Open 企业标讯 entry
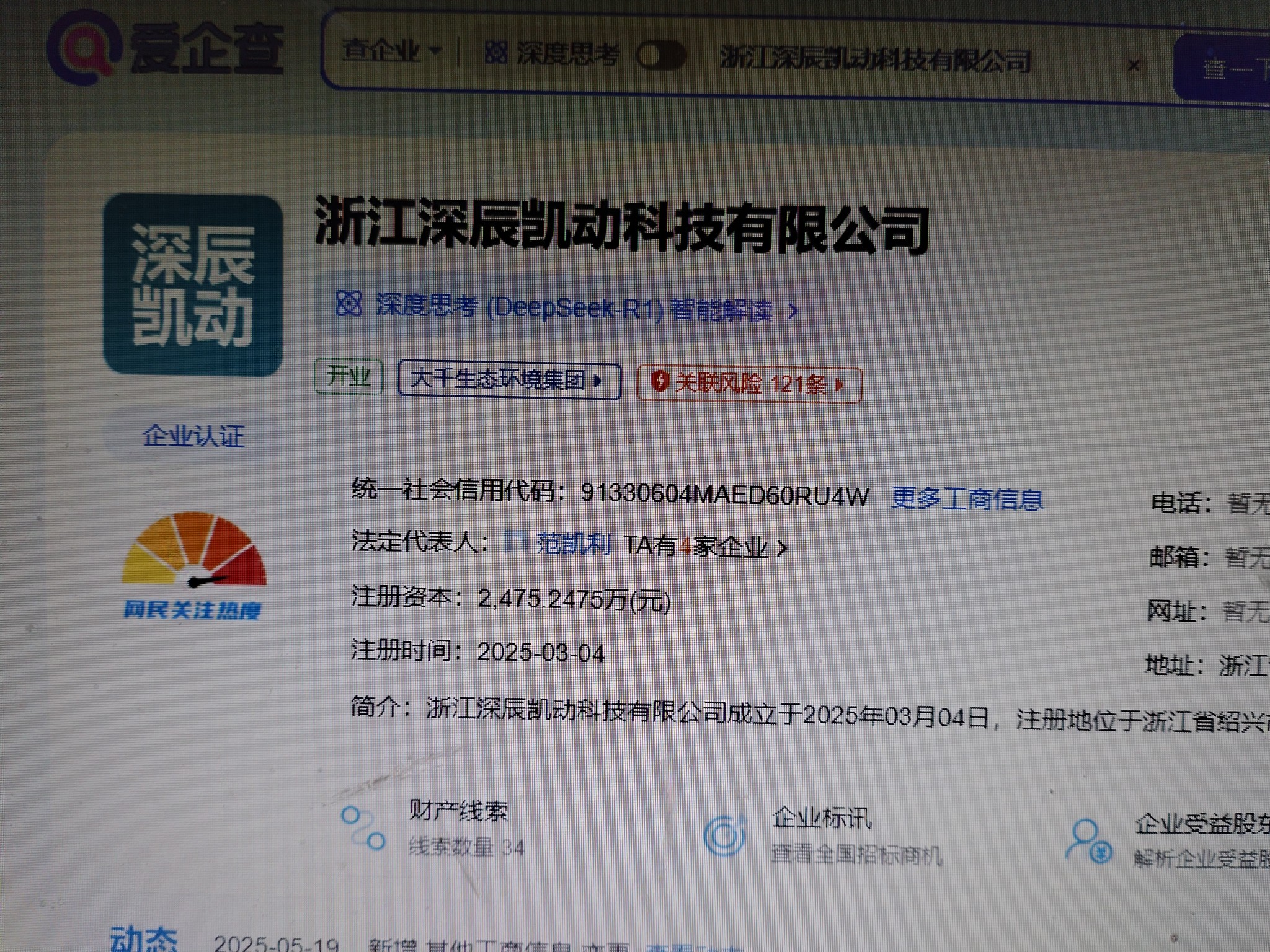 click(822, 818)
